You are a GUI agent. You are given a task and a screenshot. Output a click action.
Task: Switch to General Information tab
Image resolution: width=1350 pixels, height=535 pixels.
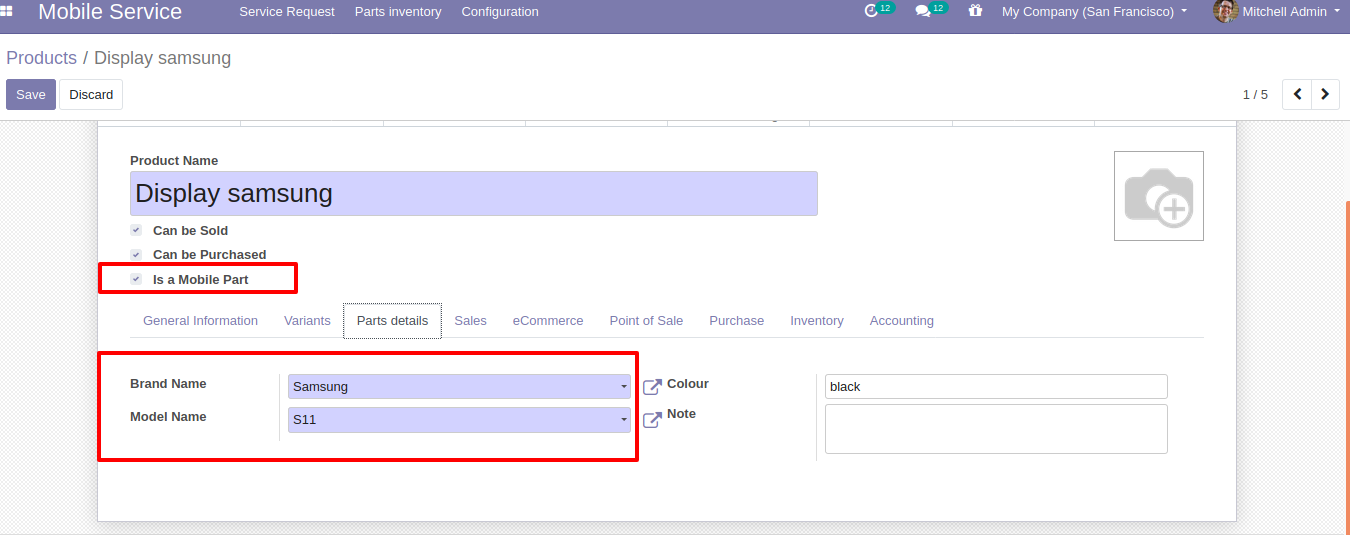(200, 321)
